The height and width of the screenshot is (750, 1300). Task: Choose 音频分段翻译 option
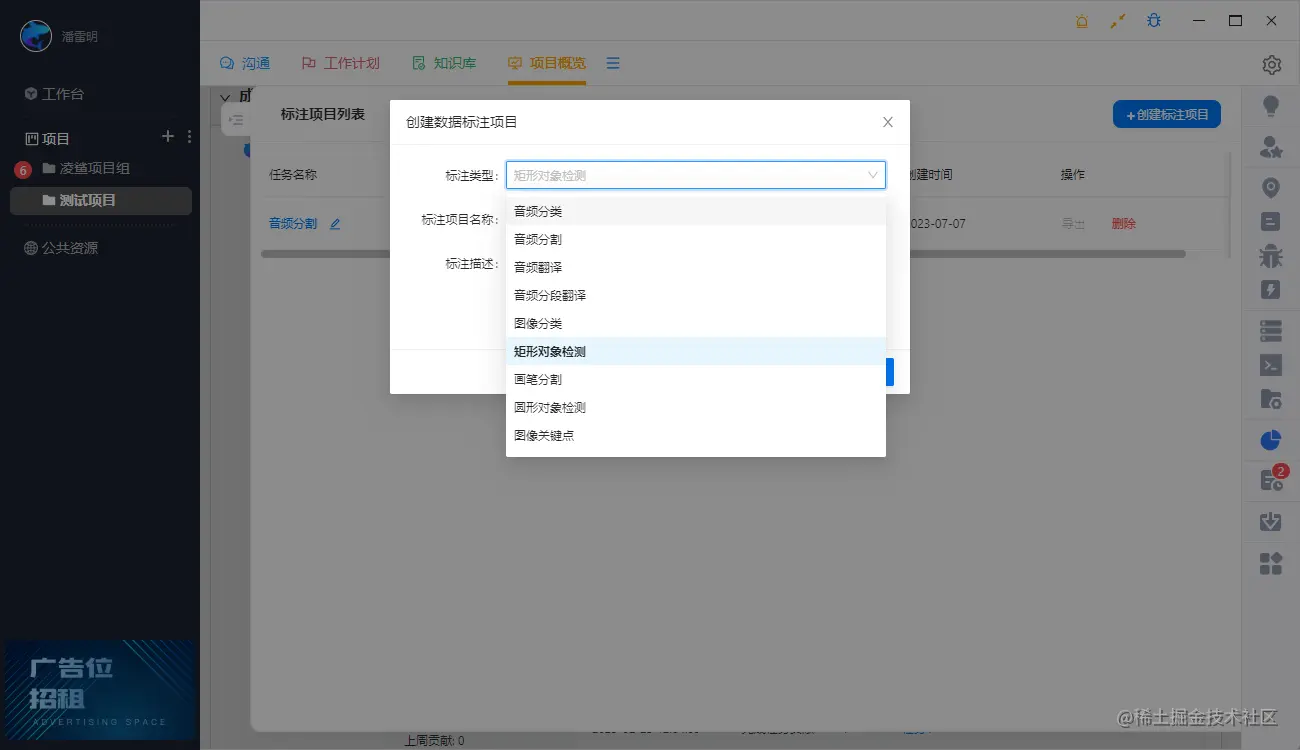coord(696,295)
